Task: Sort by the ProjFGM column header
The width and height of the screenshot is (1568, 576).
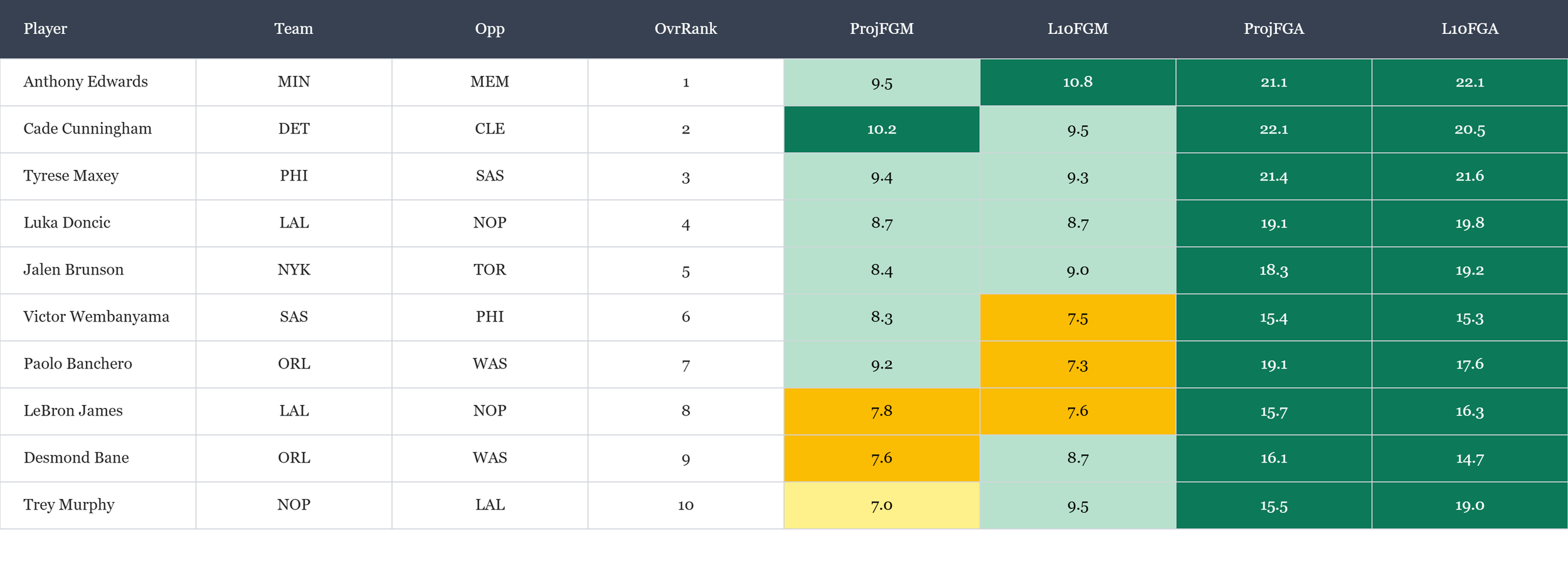Action: (x=881, y=29)
